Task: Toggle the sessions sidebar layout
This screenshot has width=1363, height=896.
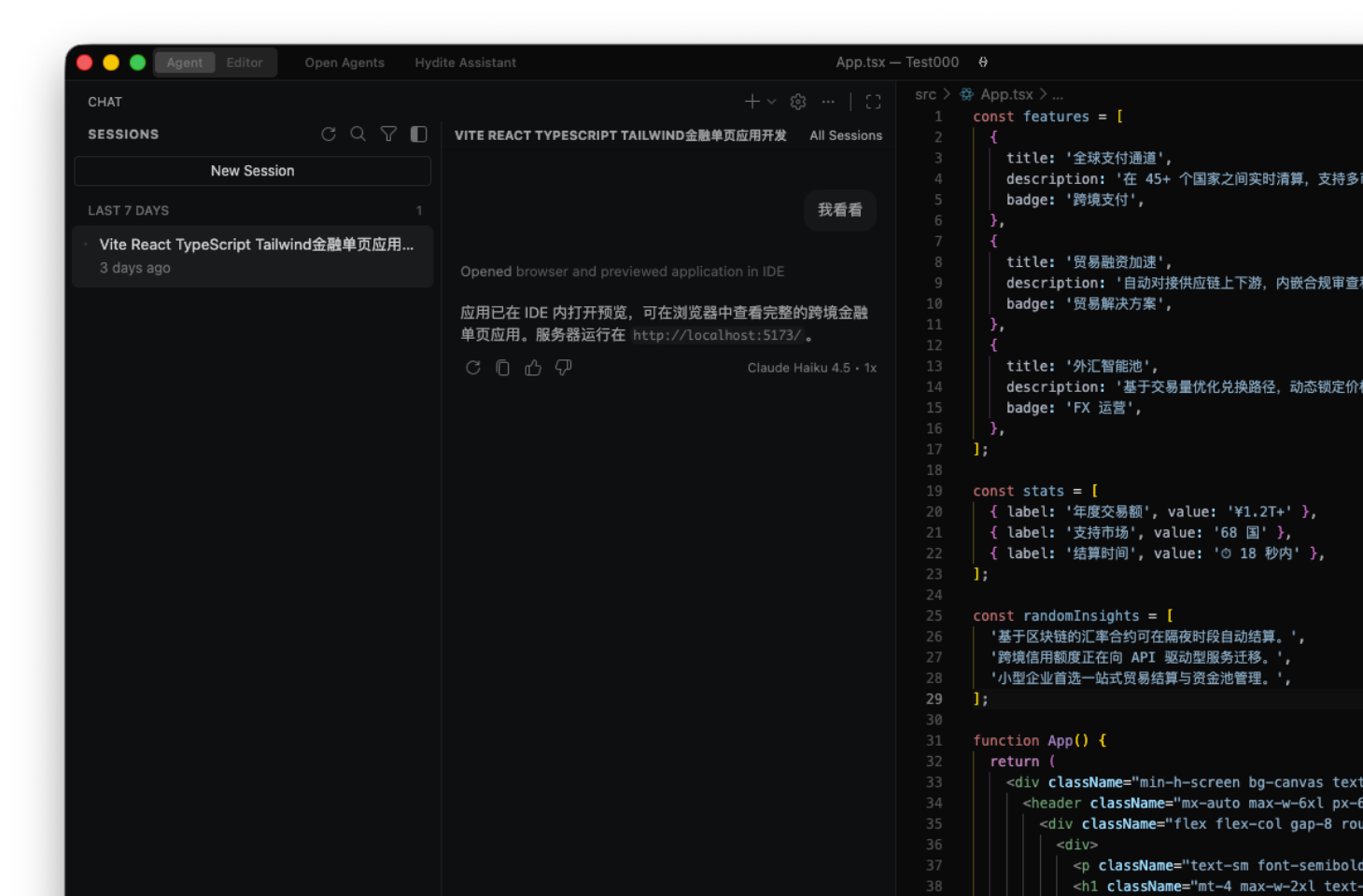Action: (418, 134)
